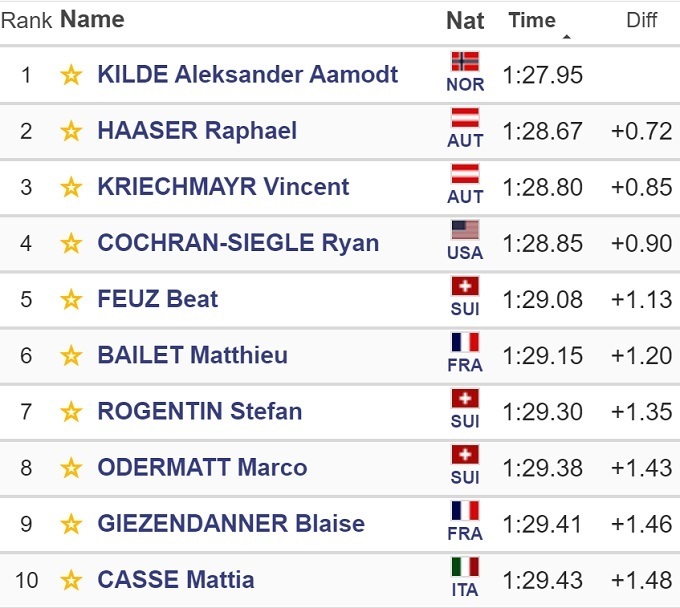Click Austria flag next to HAASER Raphael
This screenshot has height=608, width=680.
pyautogui.click(x=465, y=118)
